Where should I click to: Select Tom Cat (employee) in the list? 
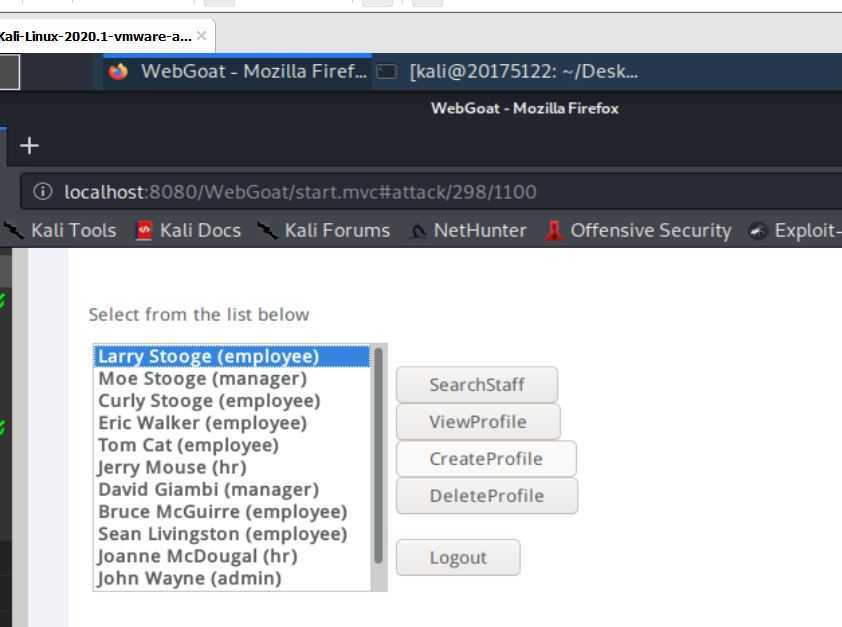coord(232,445)
